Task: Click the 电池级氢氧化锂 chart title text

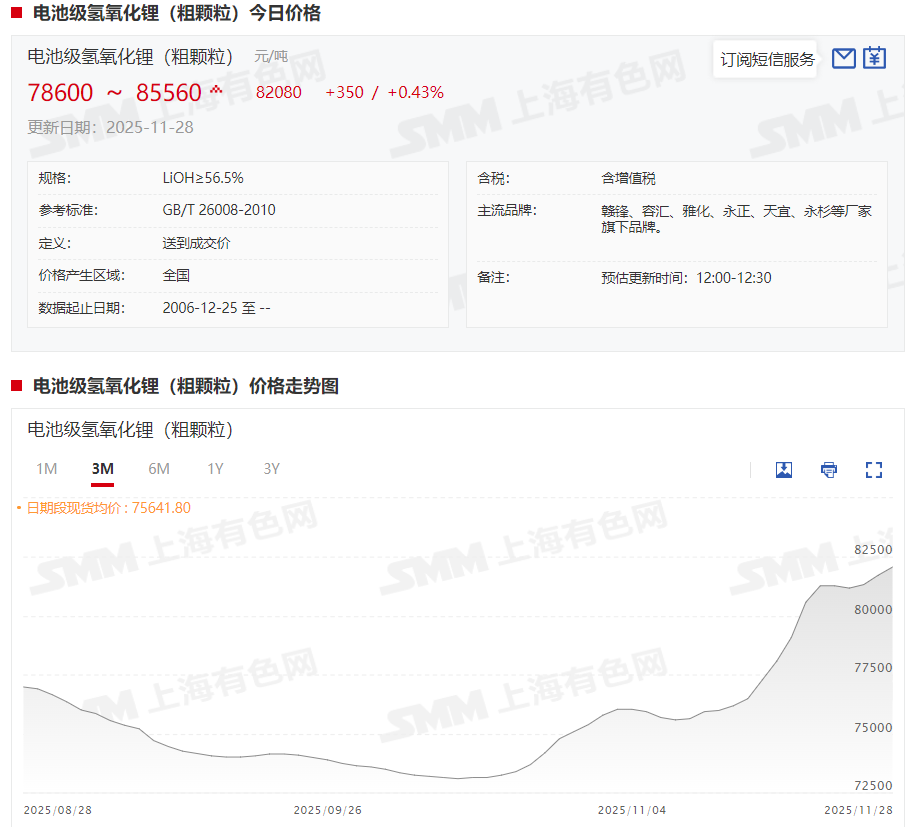Action: tap(130, 430)
